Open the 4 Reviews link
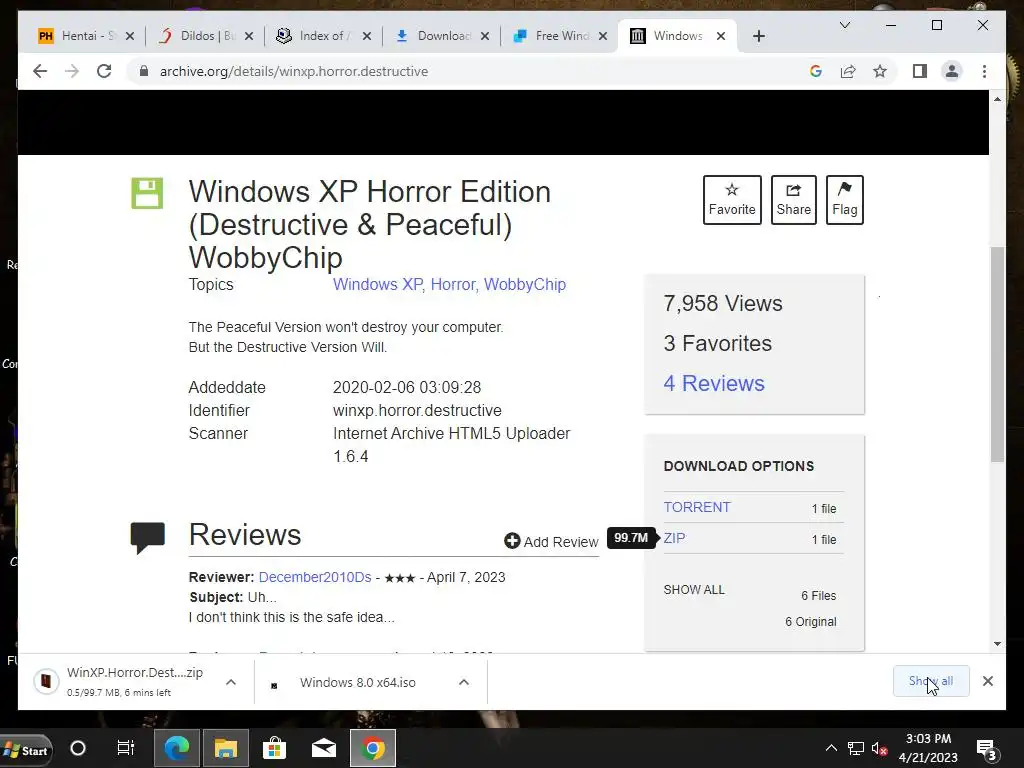This screenshot has width=1024, height=768. (714, 383)
